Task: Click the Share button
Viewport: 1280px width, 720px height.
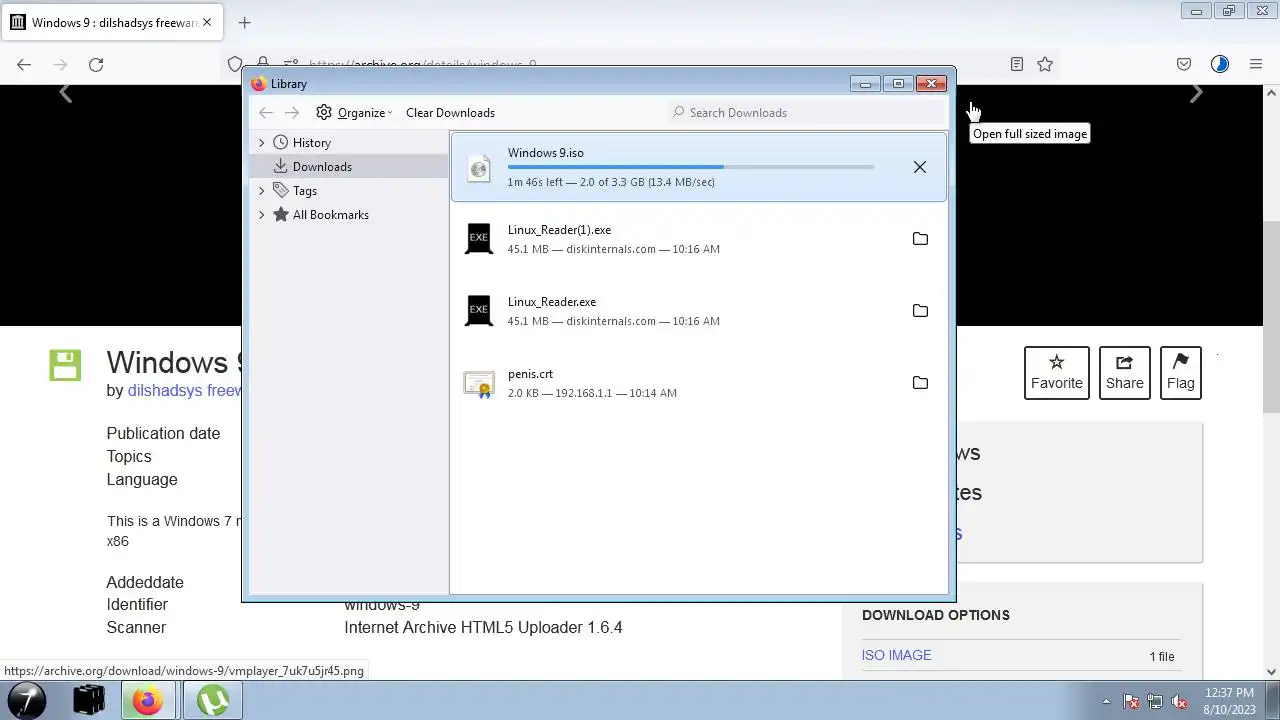Action: [x=1125, y=373]
